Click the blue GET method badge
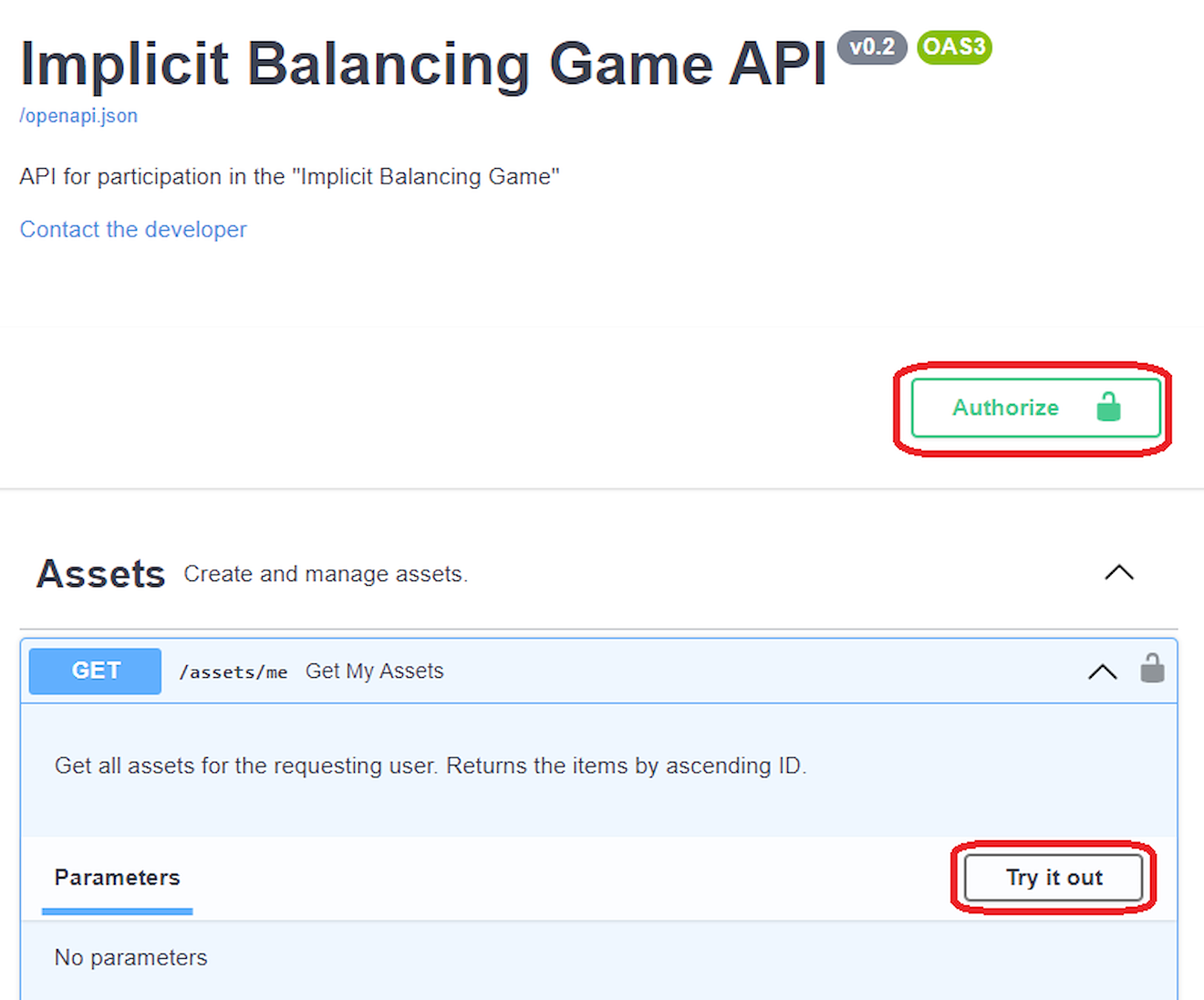Screen dimensions: 1204x1000 pos(96,671)
